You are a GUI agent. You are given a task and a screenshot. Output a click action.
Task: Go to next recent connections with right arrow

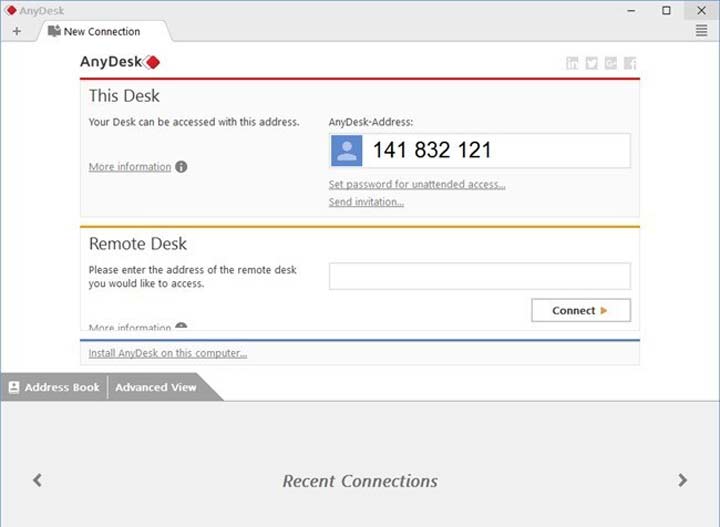(x=683, y=480)
